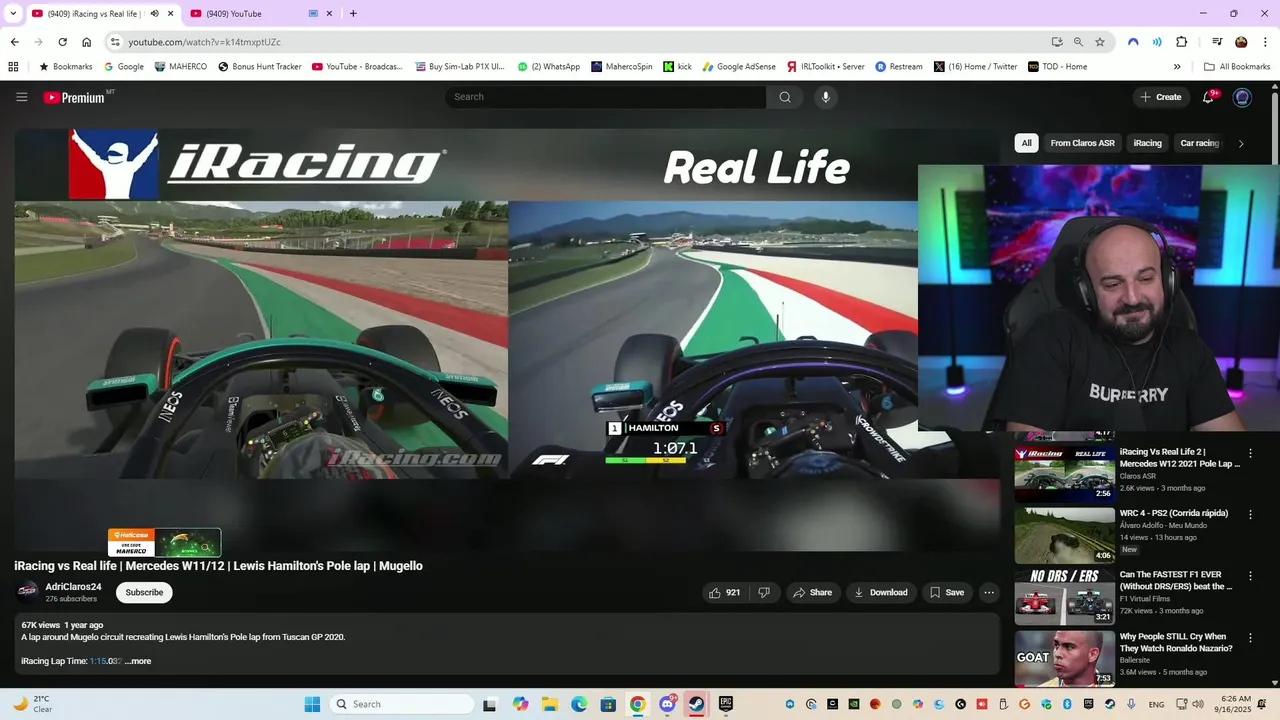Screen dimensions: 1280x720
Task: Open iRacing Vs Real Life 2 thumbnail
Action: click(1064, 473)
